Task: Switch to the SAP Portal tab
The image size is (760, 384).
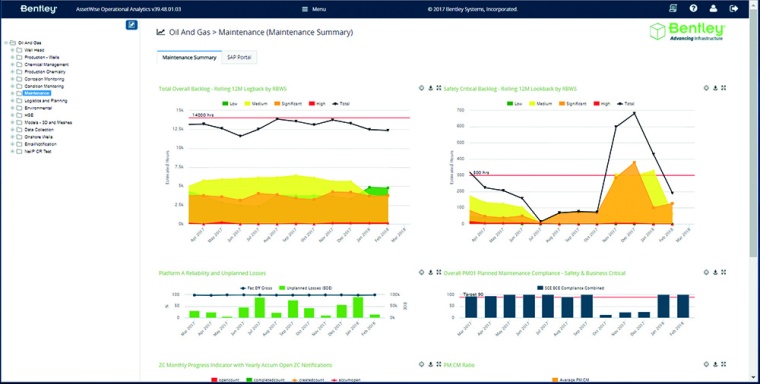Action: (x=238, y=57)
